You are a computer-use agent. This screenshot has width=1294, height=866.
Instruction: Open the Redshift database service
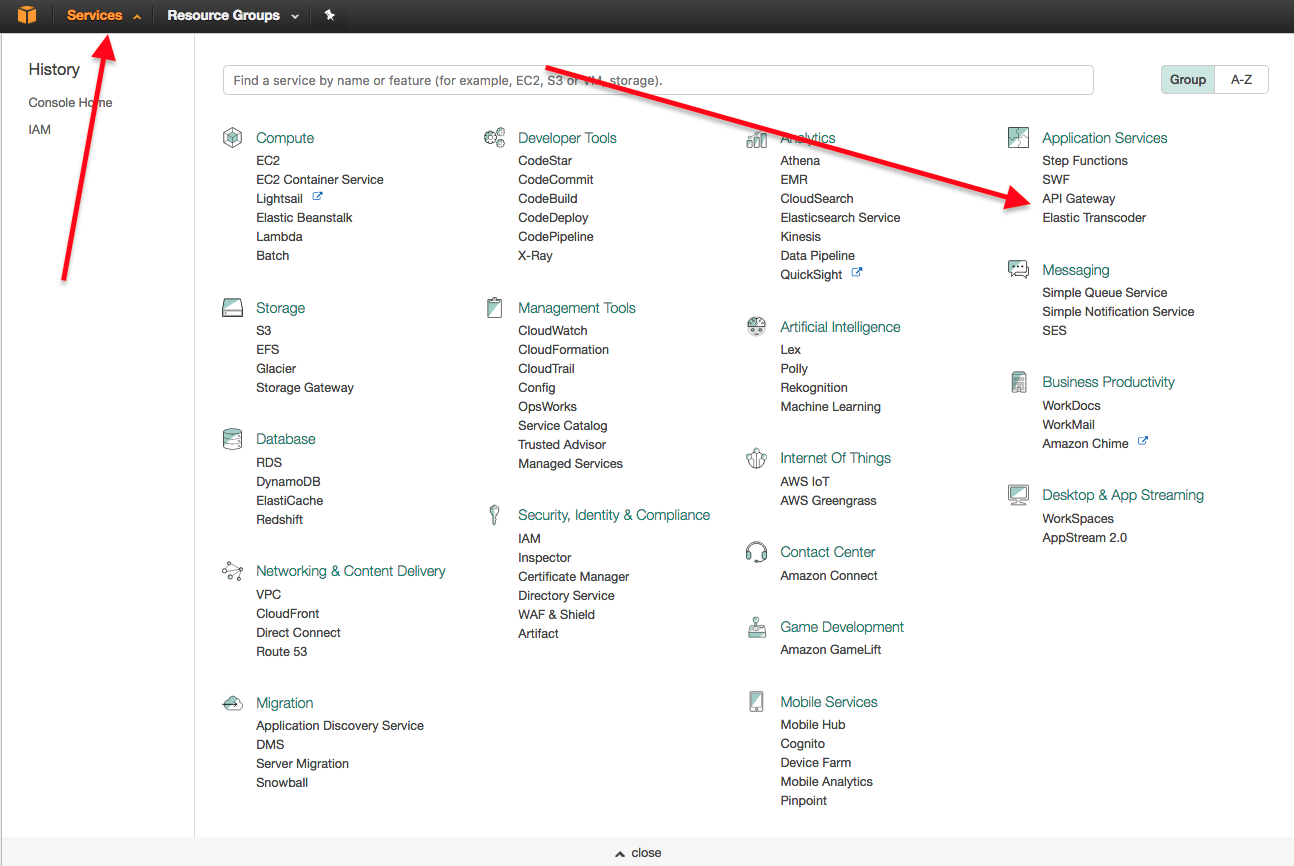tap(280, 520)
